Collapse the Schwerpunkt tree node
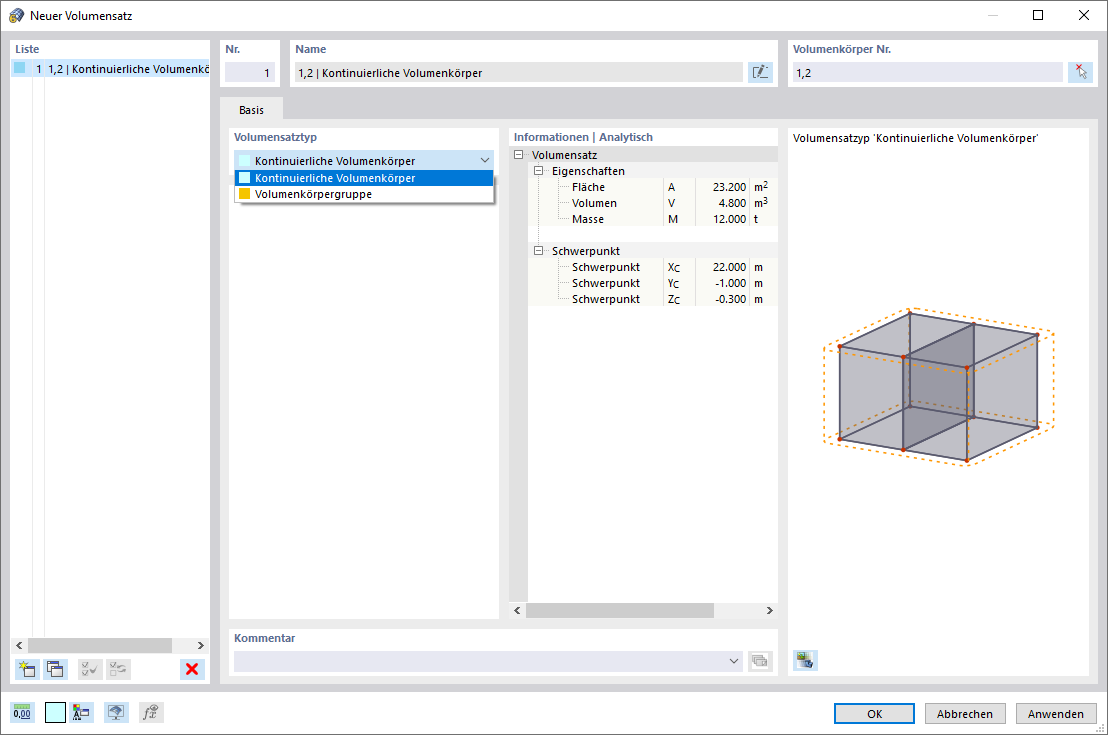This screenshot has height=735, width=1108. pyautogui.click(x=538, y=251)
